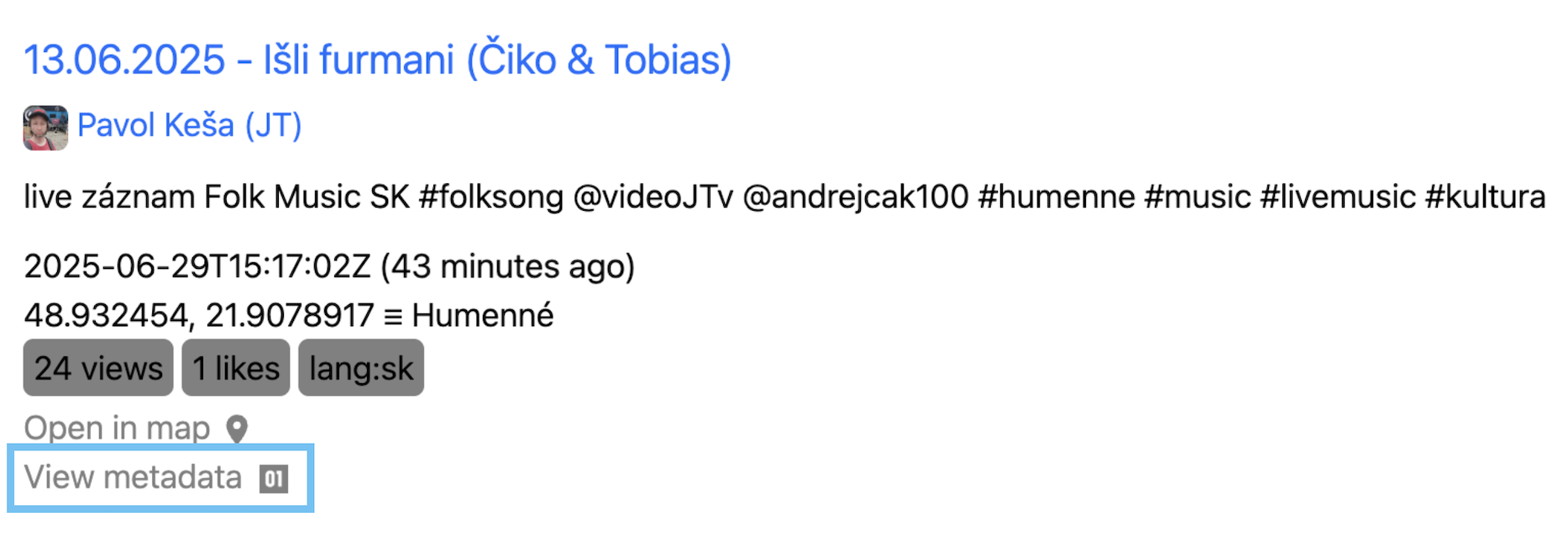Click the #kultura hashtag

(1485, 197)
